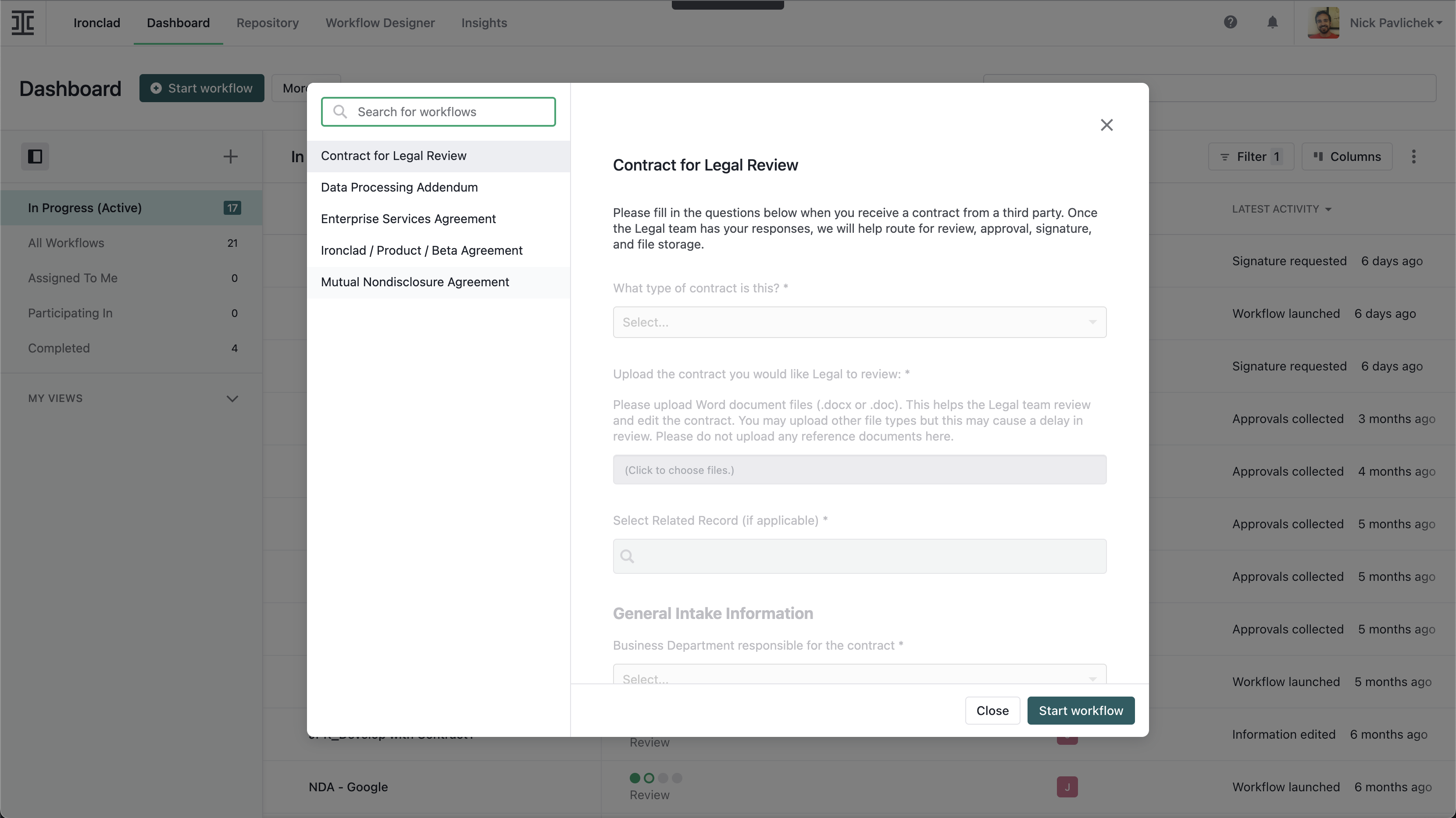This screenshot has height=818, width=1456.
Task: Click the upload area to choose files
Action: [859, 469]
